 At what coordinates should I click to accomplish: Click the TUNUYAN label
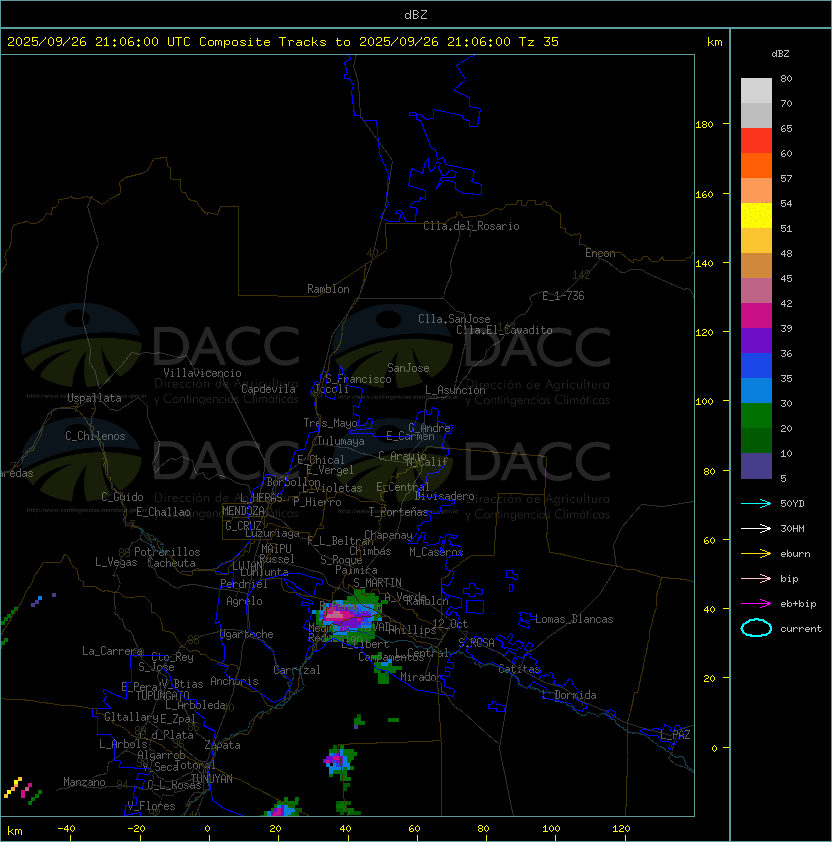point(212,779)
